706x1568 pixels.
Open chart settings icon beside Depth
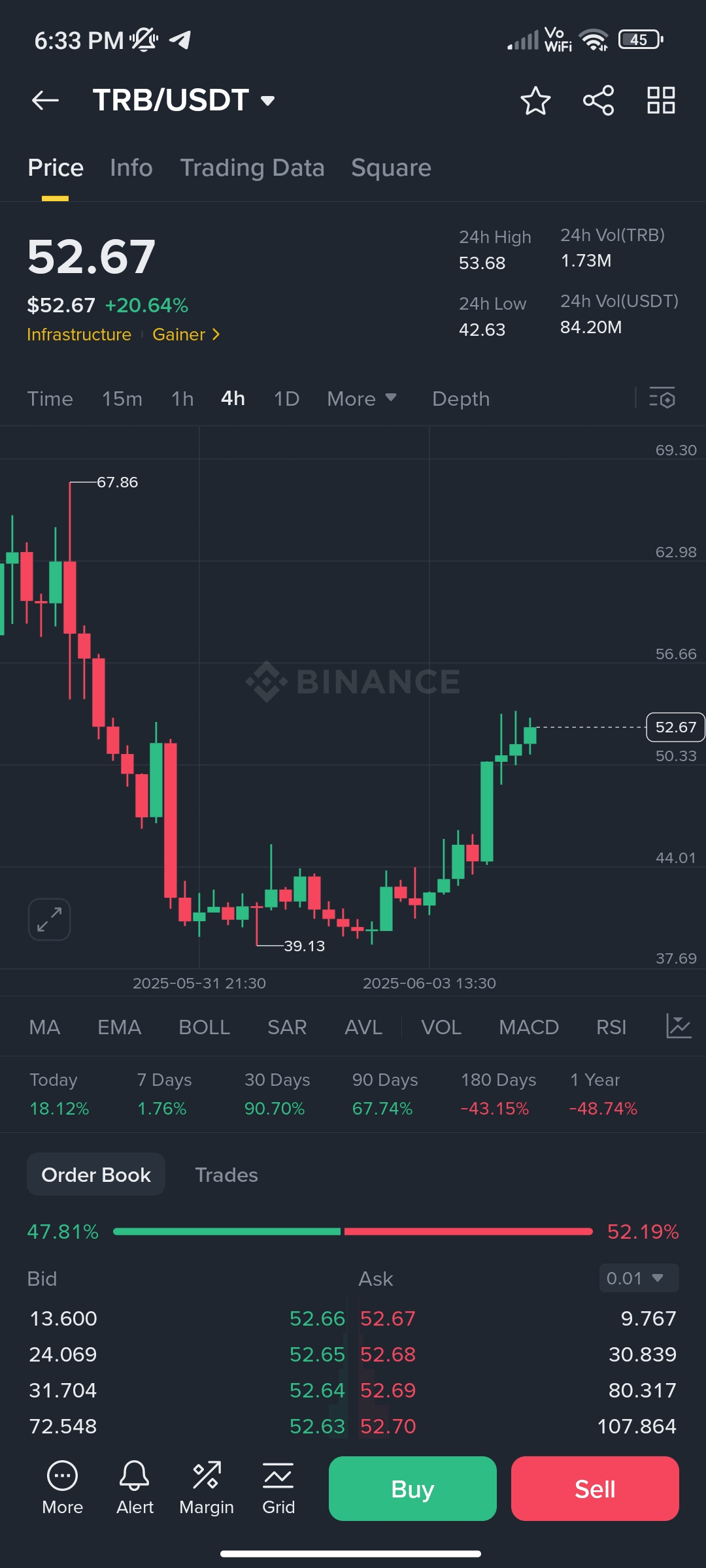(x=662, y=398)
